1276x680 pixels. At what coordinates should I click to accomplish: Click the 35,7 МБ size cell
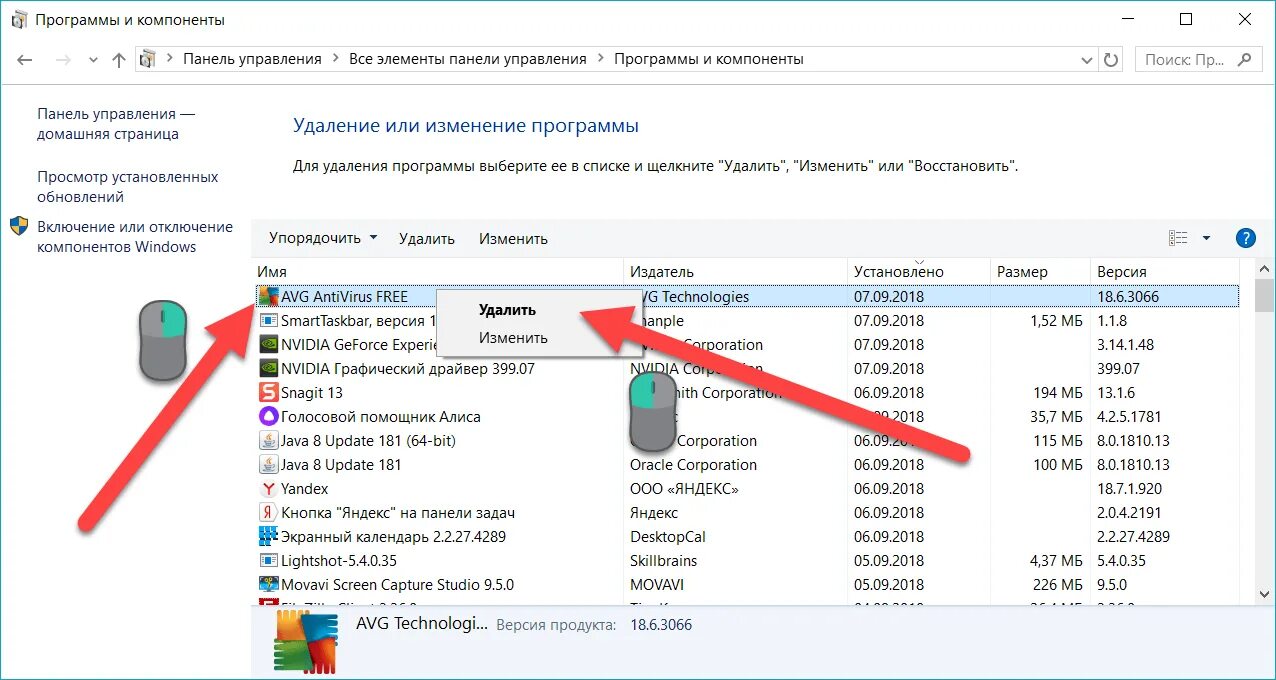1057,416
